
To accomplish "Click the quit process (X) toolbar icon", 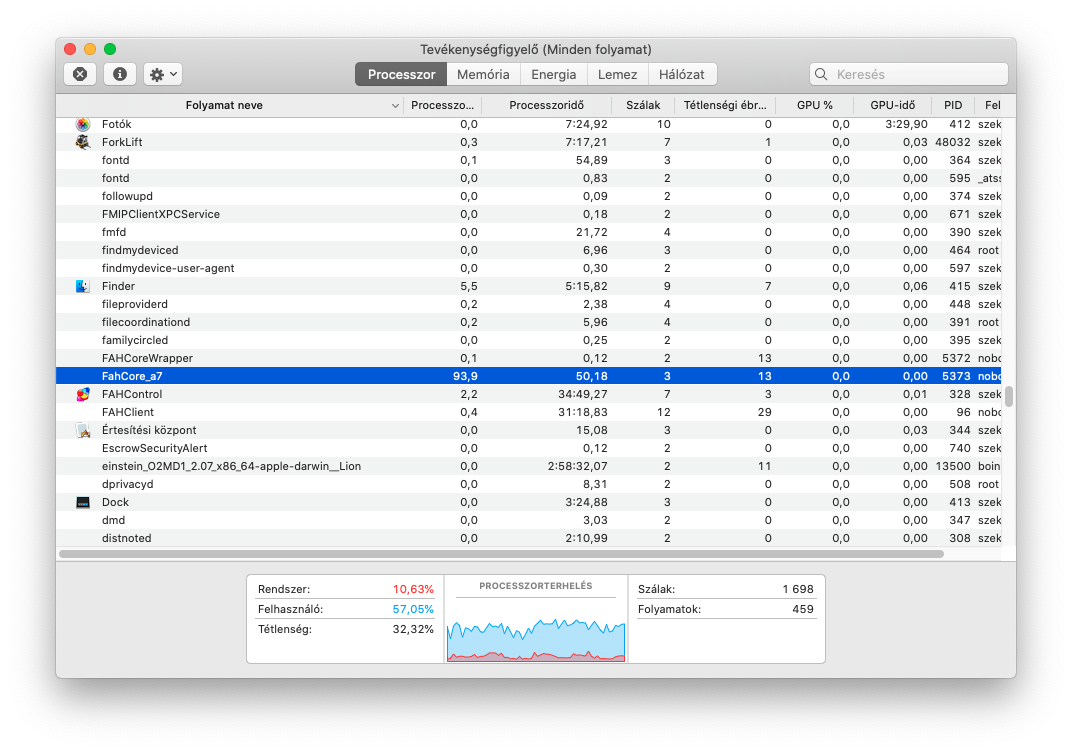I will tap(80, 74).
